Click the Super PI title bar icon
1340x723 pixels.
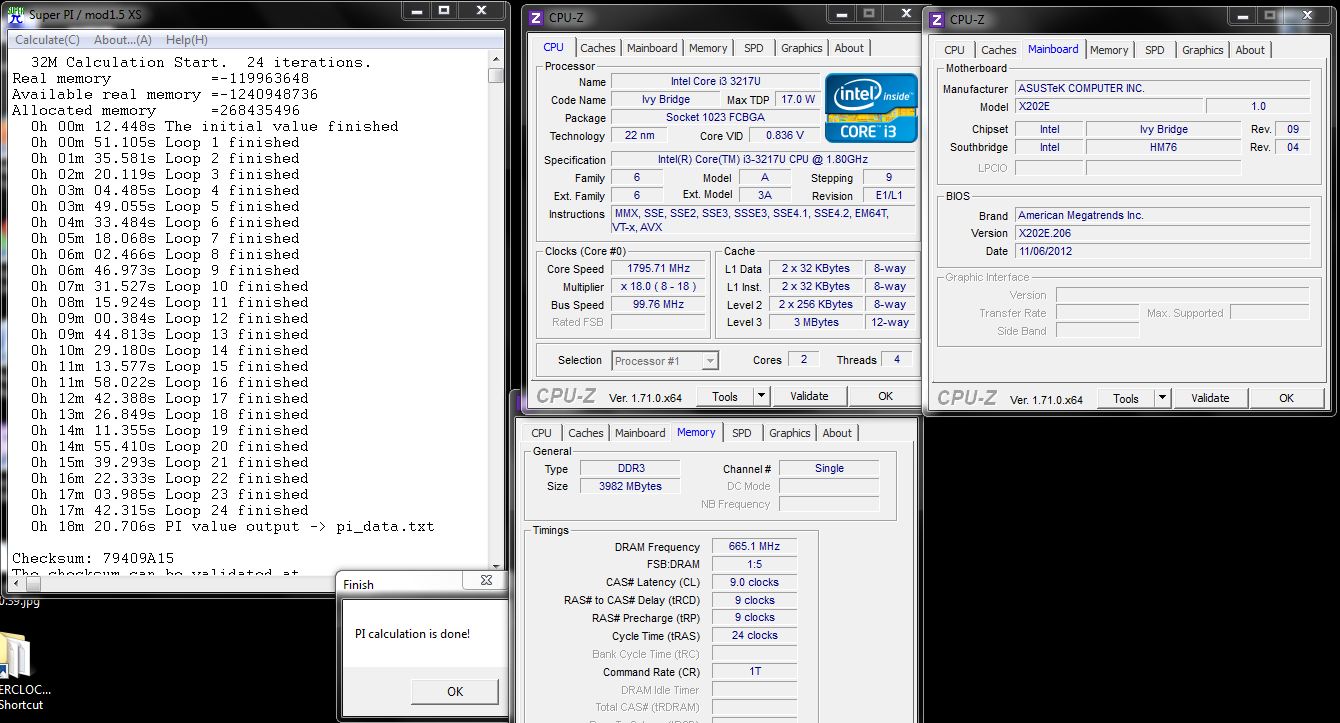point(15,15)
